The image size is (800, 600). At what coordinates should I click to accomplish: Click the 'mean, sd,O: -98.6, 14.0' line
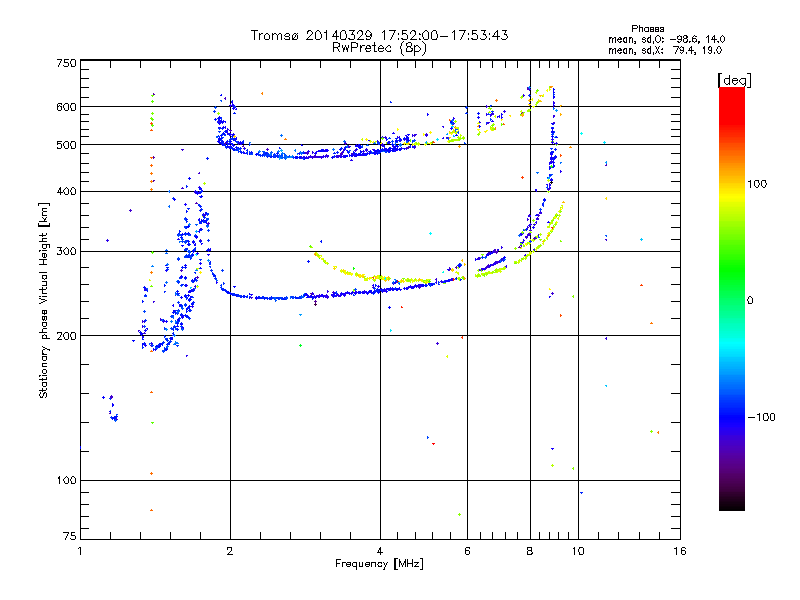666,39
